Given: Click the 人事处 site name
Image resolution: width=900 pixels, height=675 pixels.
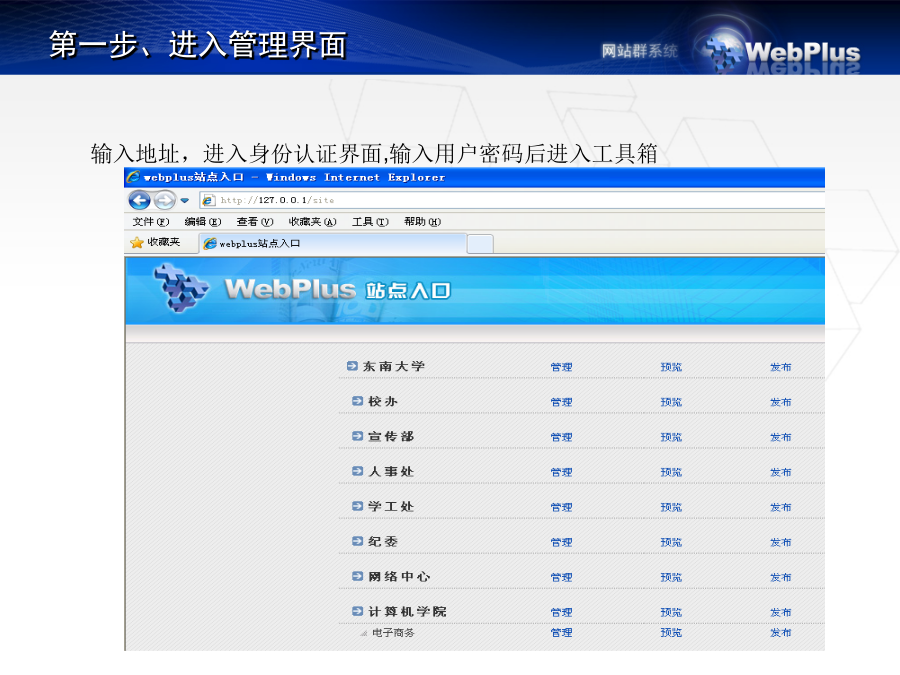Looking at the screenshot, I should point(391,471).
